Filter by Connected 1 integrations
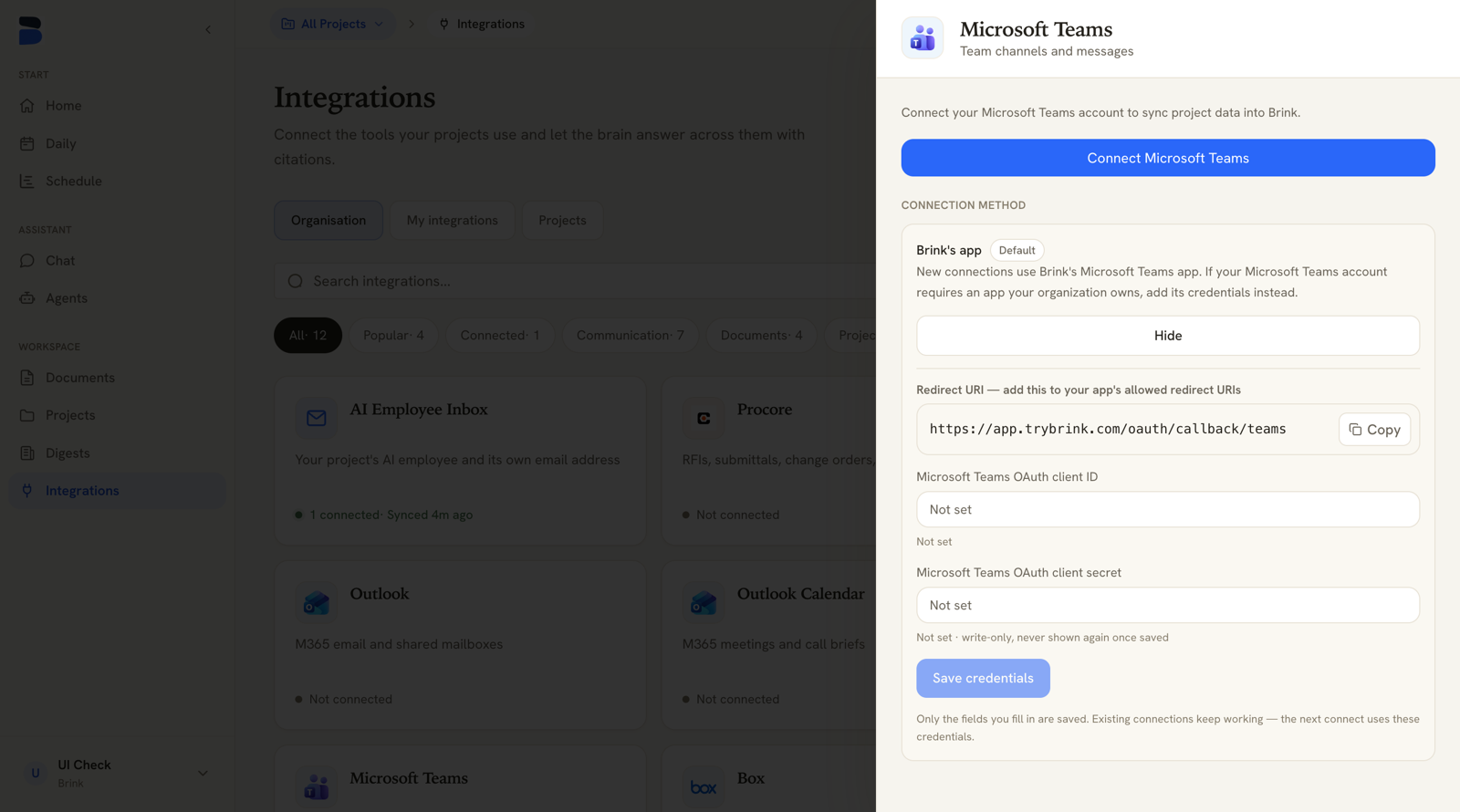Image resolution: width=1460 pixels, height=812 pixels. tap(500, 335)
